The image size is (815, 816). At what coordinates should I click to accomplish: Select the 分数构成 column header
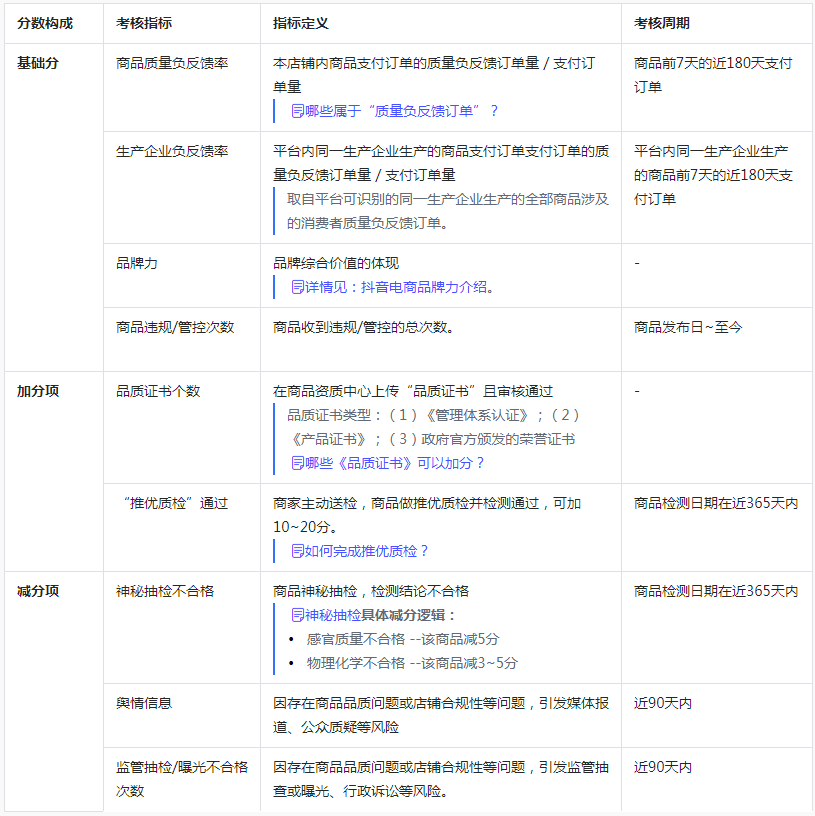coord(42,24)
